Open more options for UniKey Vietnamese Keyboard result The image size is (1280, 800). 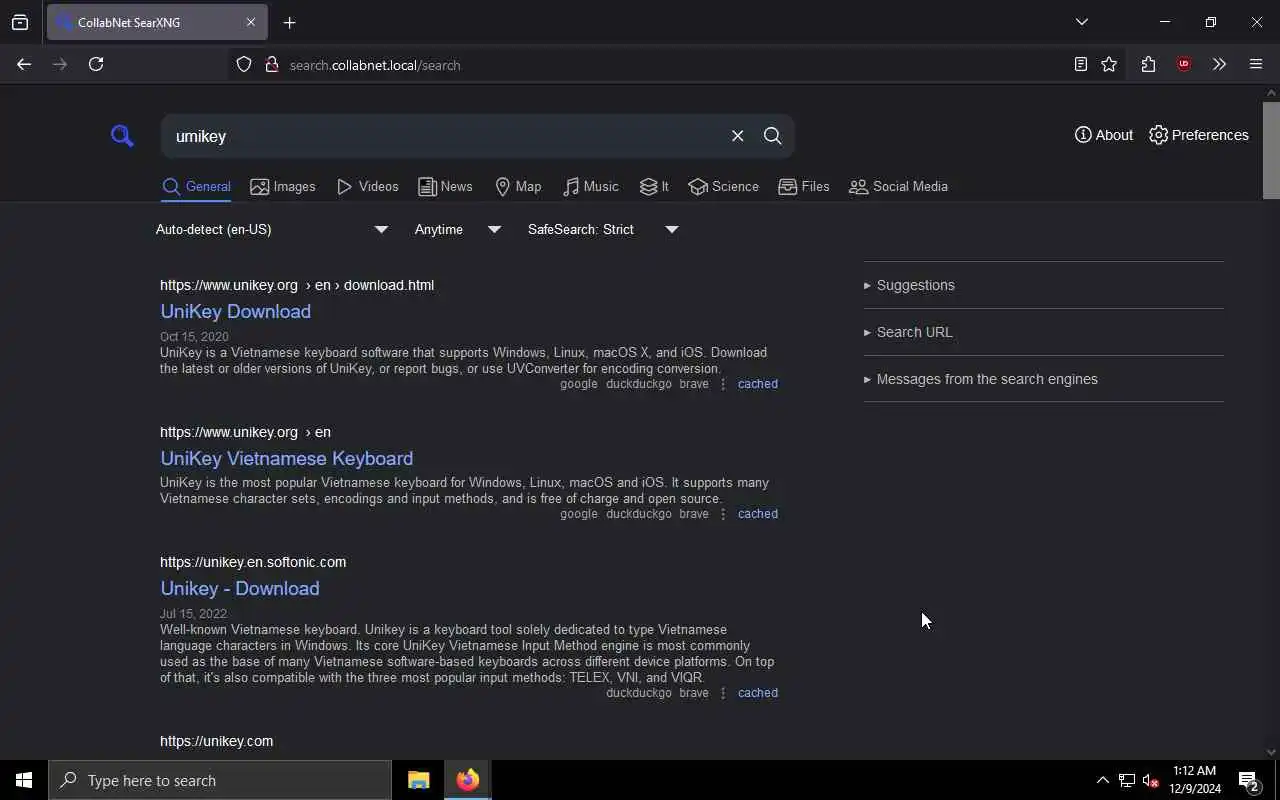pyautogui.click(x=723, y=514)
